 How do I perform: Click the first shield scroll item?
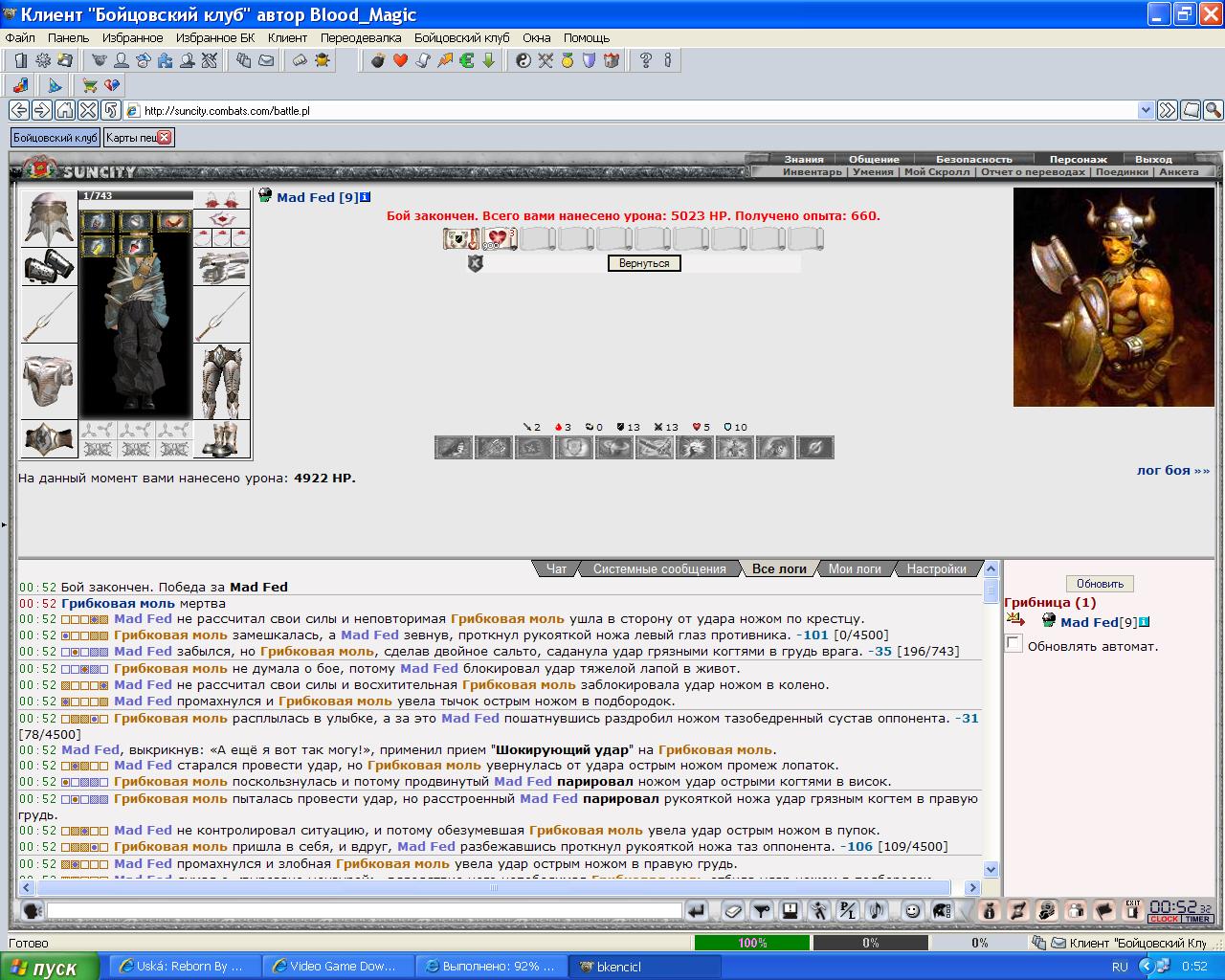point(461,238)
